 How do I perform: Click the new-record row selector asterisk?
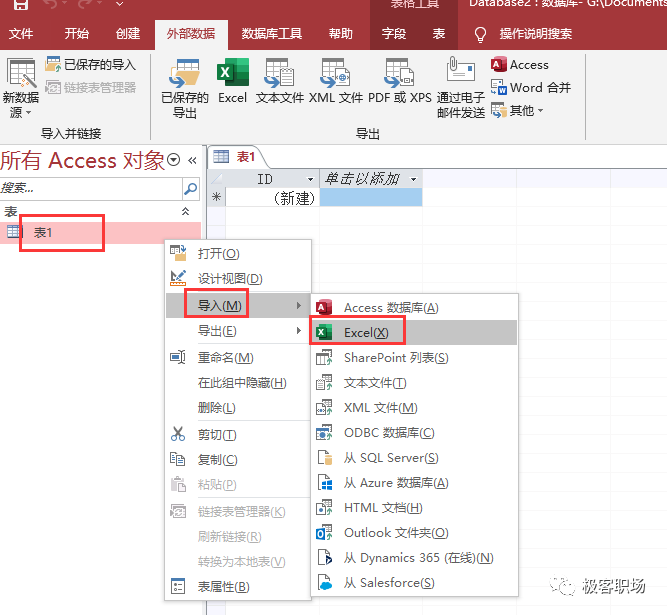217,197
